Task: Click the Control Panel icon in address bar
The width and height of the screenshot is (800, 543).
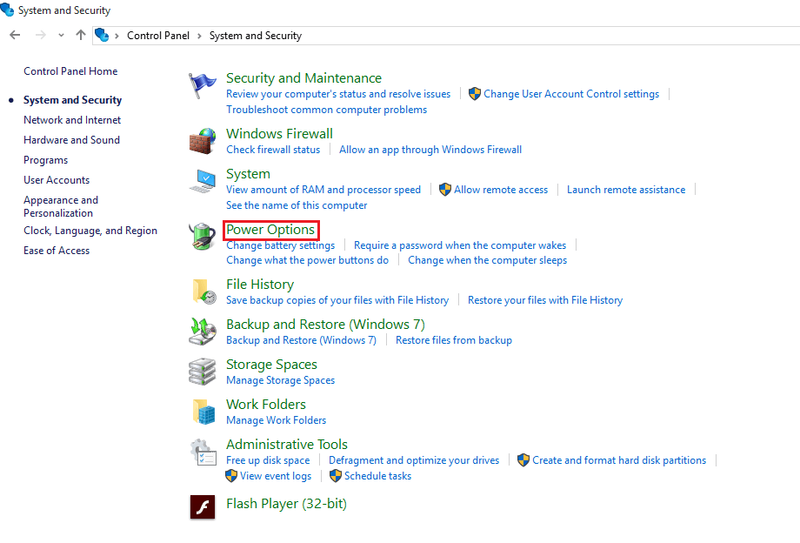Action: (x=102, y=35)
